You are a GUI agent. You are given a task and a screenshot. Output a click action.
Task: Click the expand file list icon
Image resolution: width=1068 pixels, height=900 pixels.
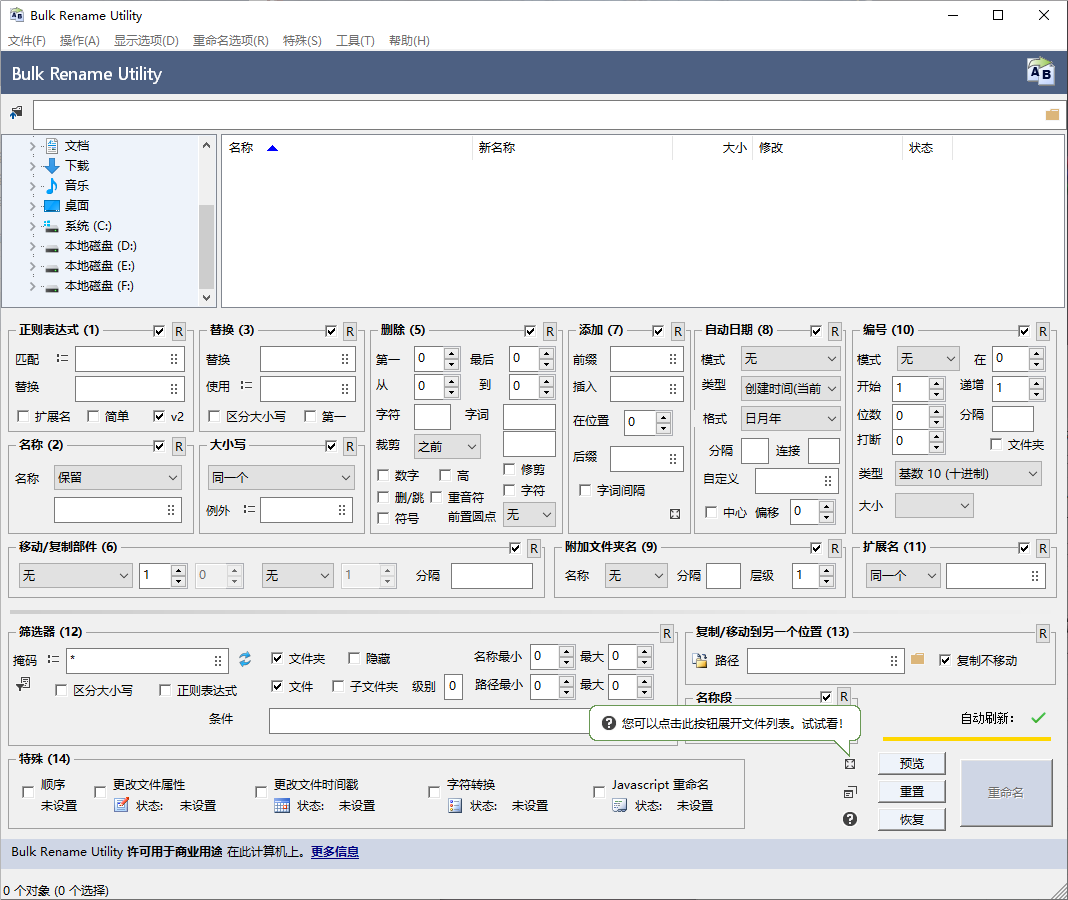click(850, 764)
